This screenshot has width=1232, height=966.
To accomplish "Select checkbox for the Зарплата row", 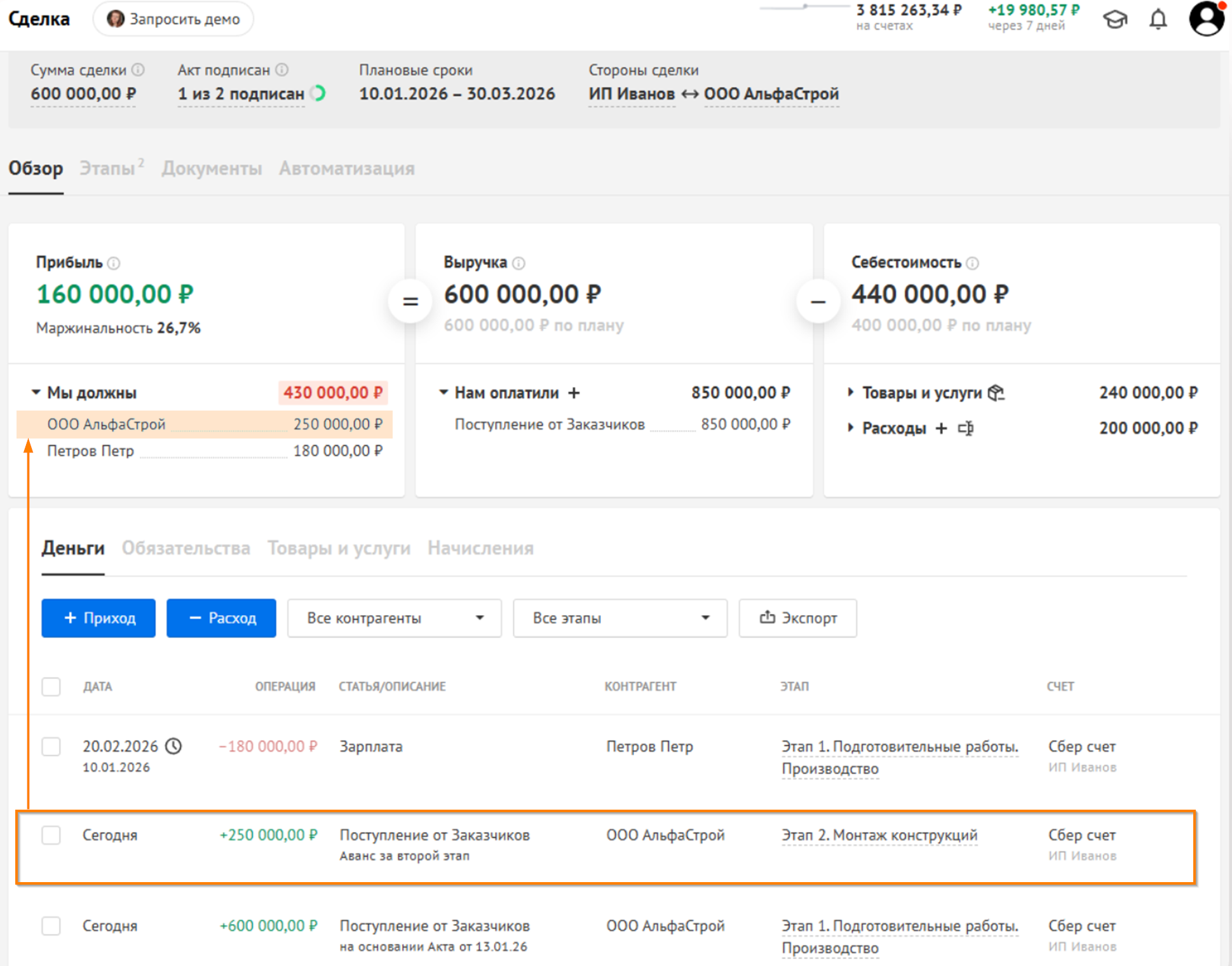I will point(51,746).
